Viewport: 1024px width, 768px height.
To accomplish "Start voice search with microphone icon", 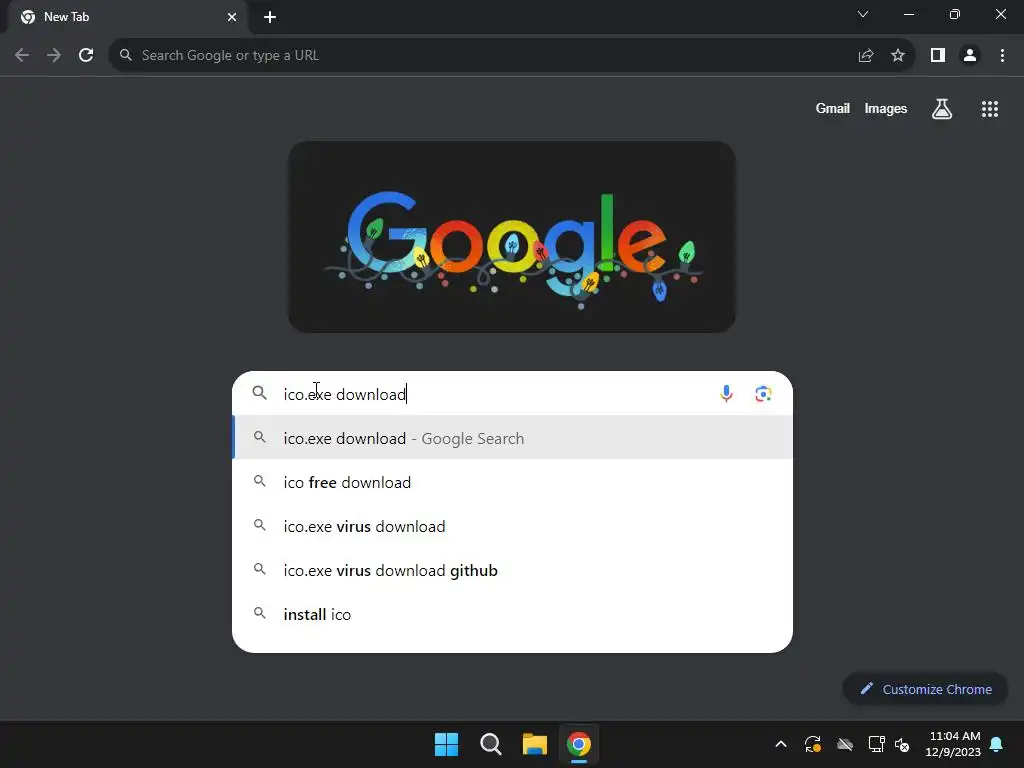I will [x=726, y=394].
